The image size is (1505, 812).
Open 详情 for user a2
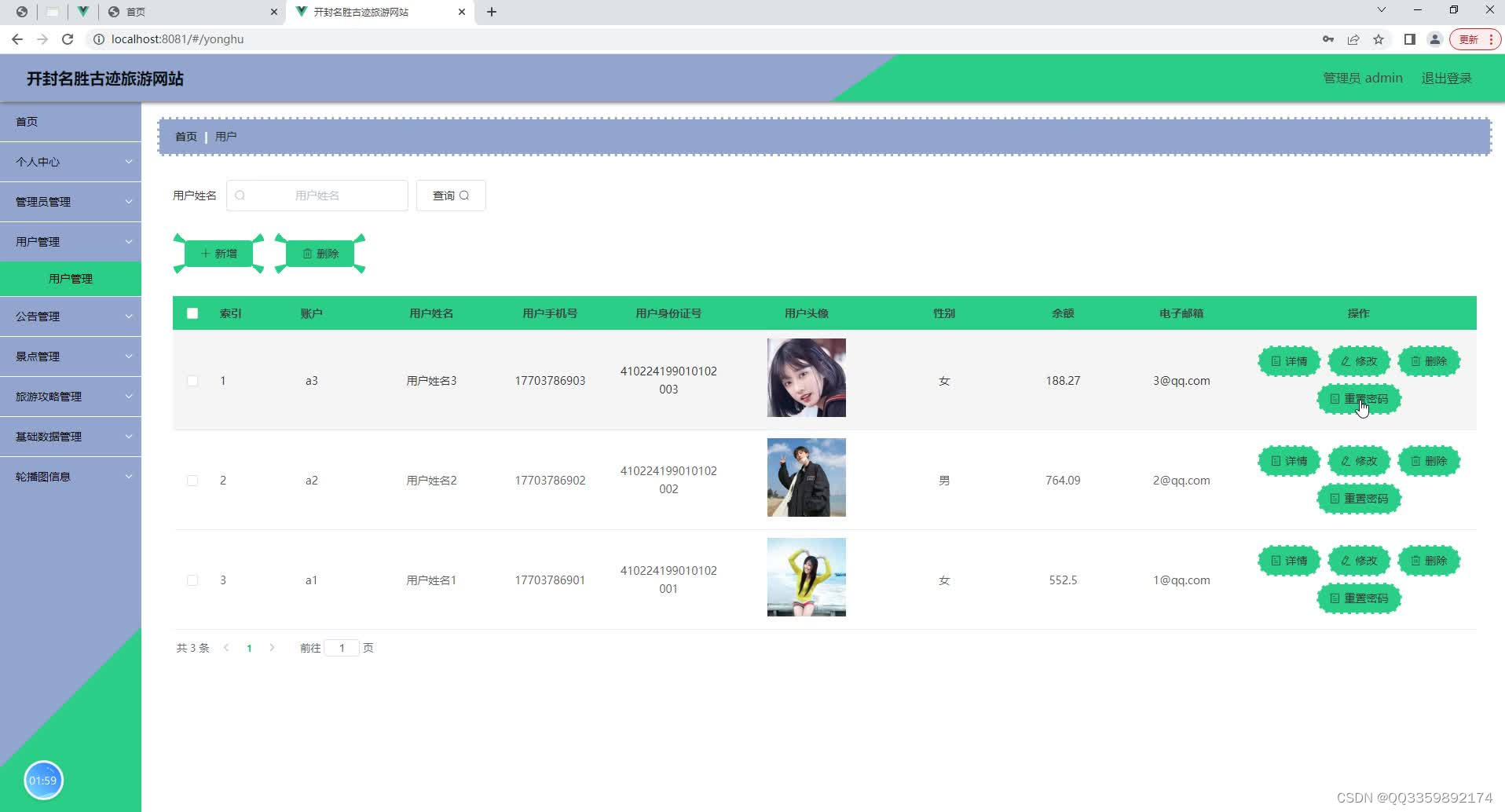click(1289, 461)
